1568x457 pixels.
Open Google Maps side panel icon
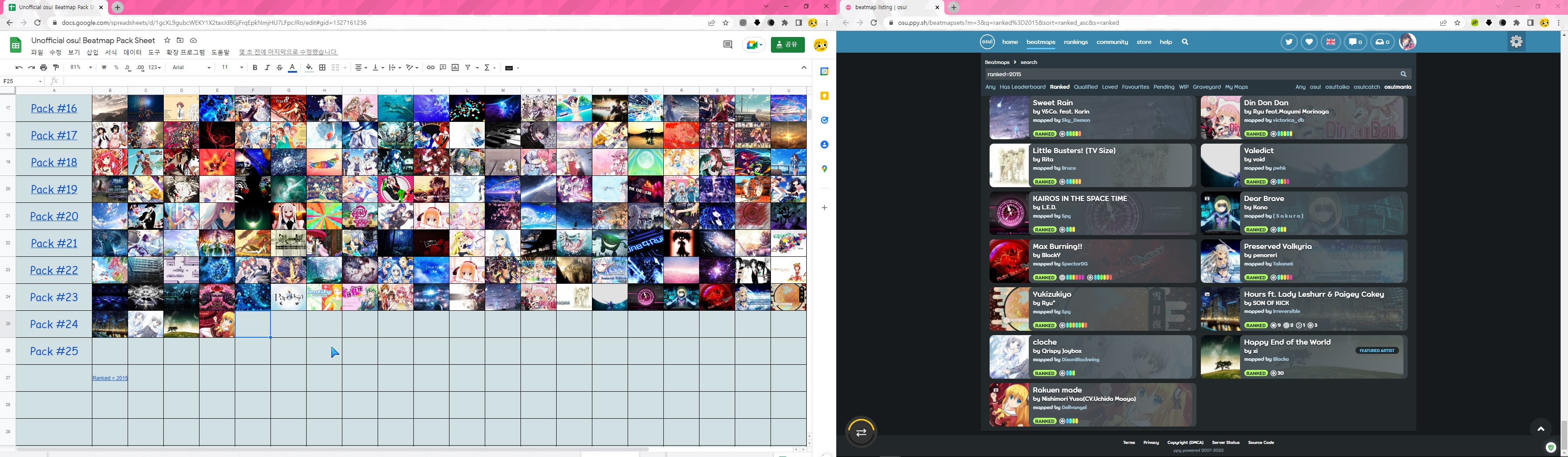824,169
